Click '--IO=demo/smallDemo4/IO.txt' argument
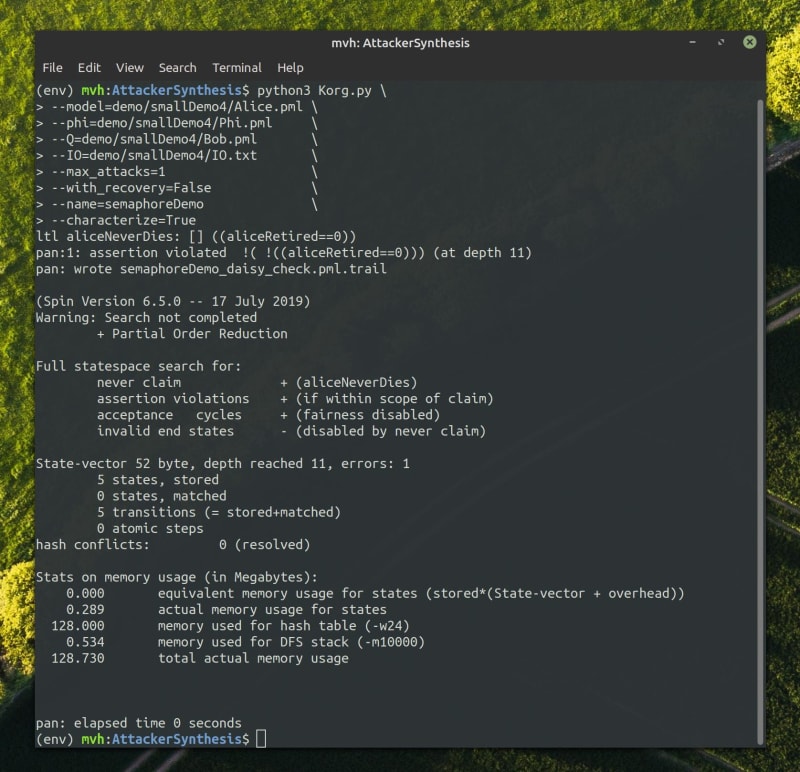This screenshot has height=772, width=800. click(154, 156)
